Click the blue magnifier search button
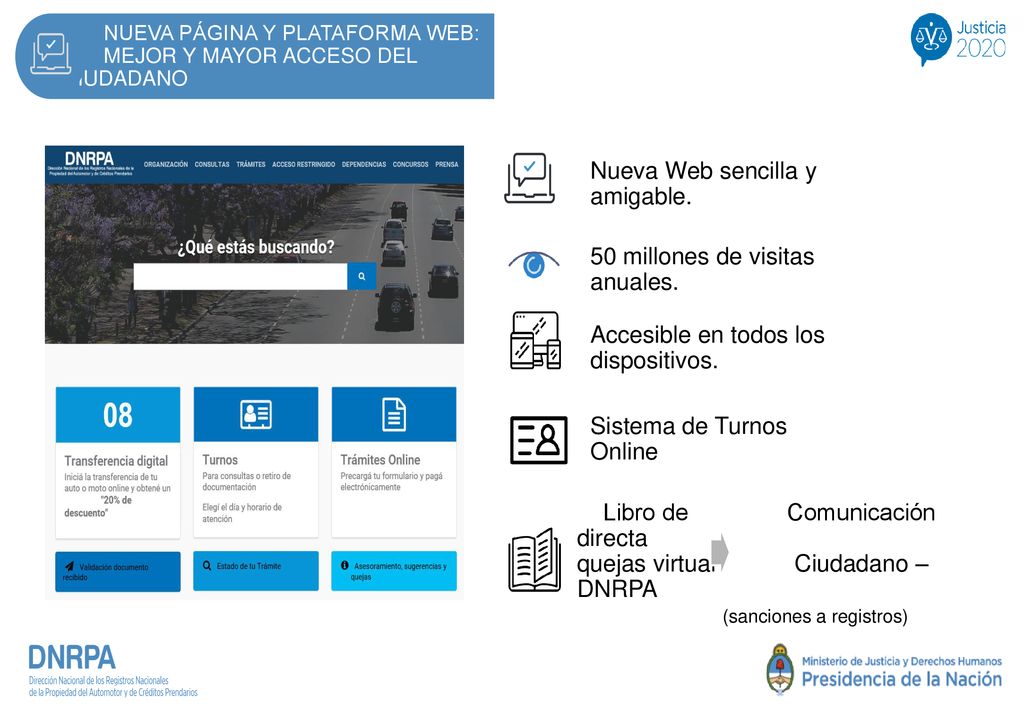 click(x=362, y=276)
